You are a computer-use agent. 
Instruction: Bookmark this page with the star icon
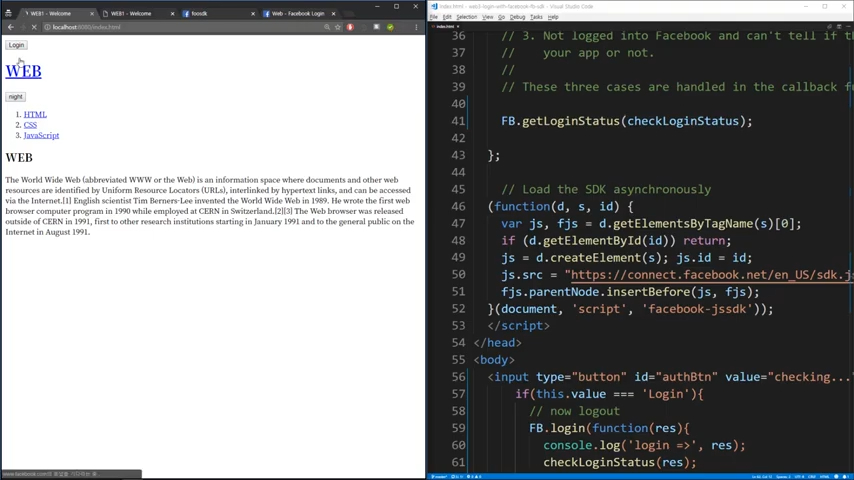(x=338, y=27)
